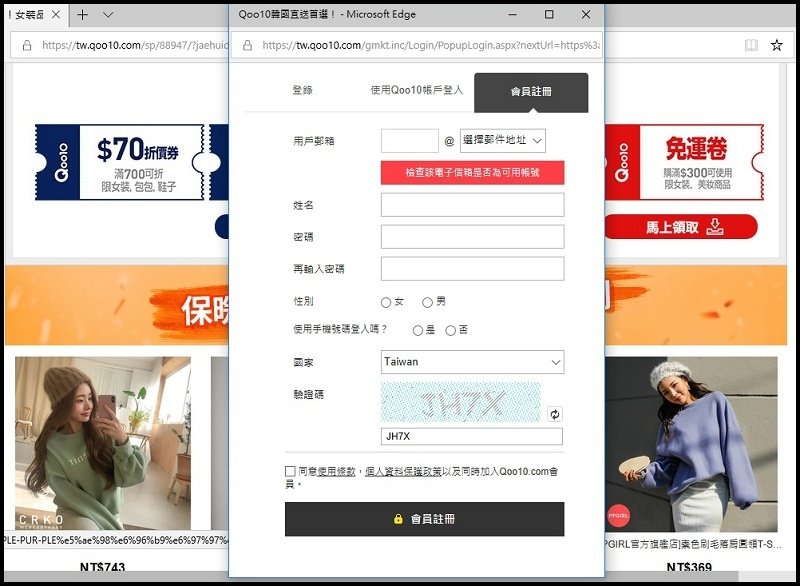Click the NT$369 product price
Screen dimensions: 800x586
(689, 567)
